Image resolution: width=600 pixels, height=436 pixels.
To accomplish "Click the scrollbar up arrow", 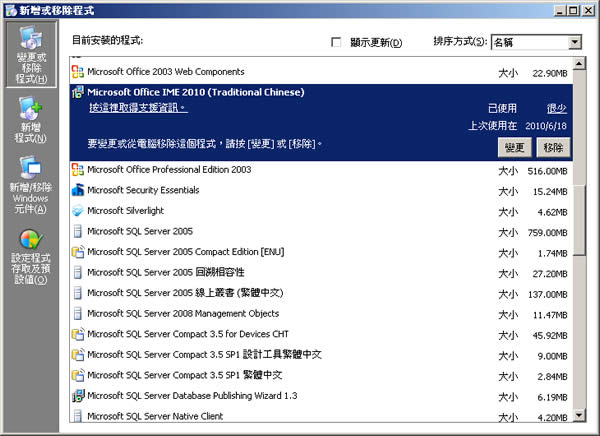I will 579,63.
